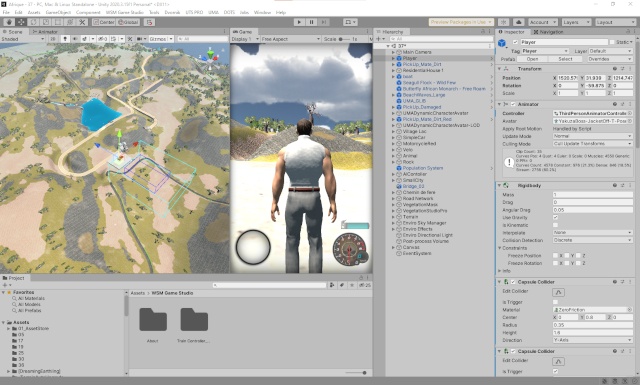This screenshot has height=385, width=640.
Task: Toggle scene lighting bulb icon
Action: tap(65, 39)
